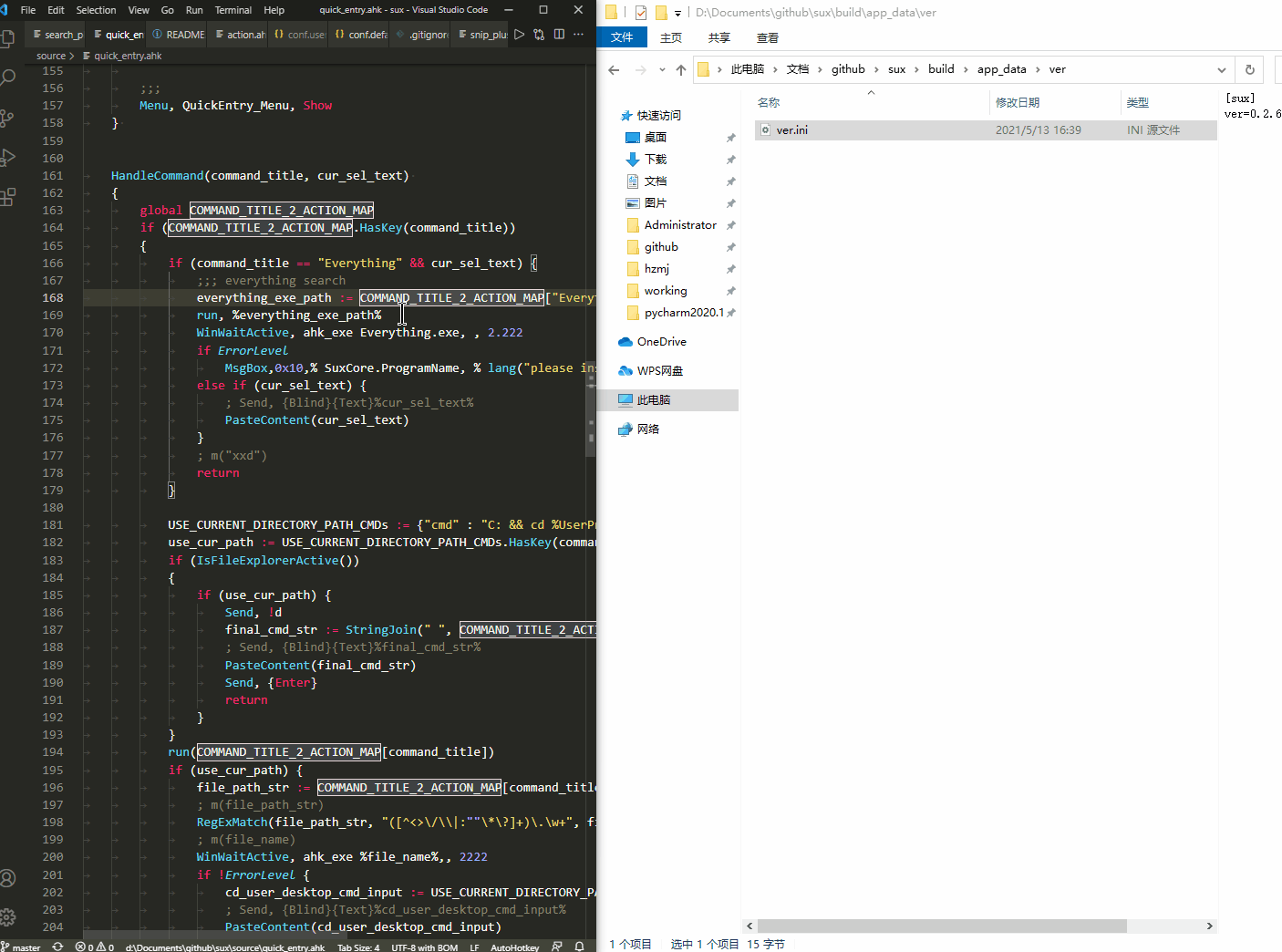
Task: Open the Run and Debug view
Action: coord(8,157)
